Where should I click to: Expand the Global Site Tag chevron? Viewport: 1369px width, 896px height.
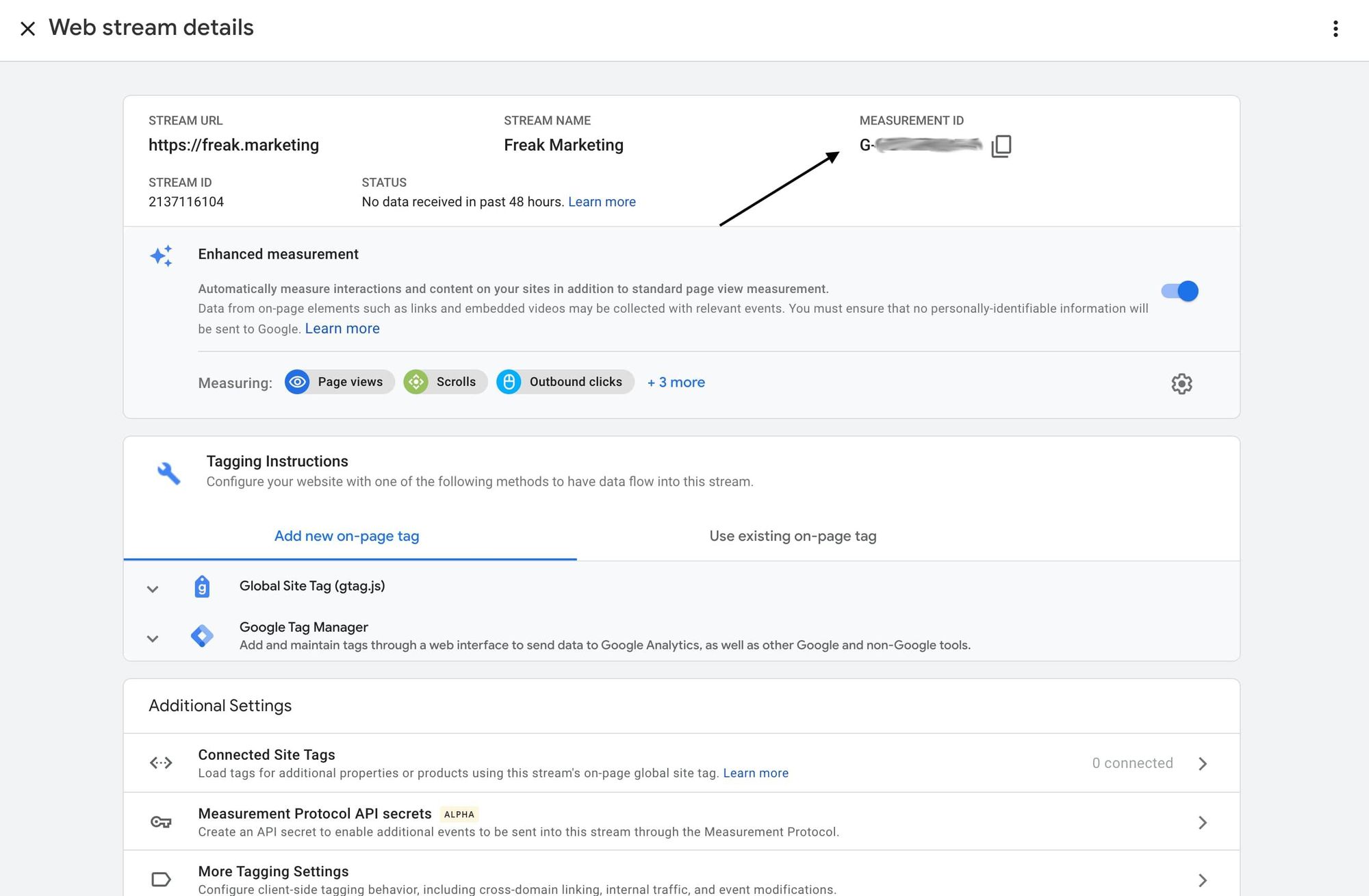pos(153,589)
